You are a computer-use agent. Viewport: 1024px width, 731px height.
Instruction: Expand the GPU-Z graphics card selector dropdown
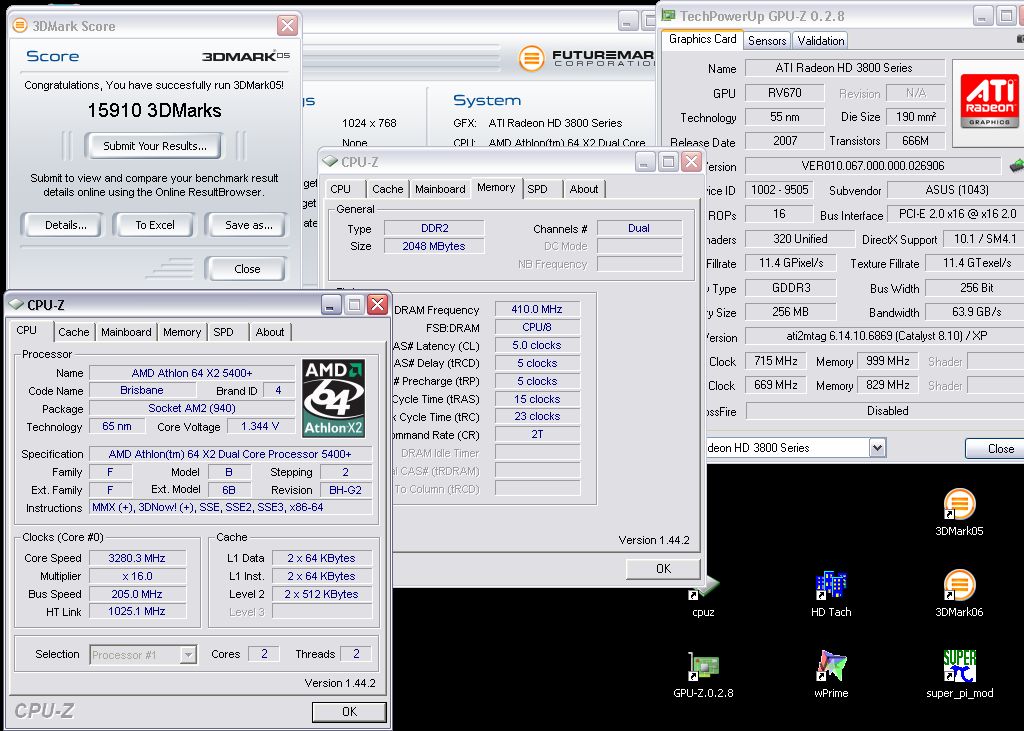point(877,448)
